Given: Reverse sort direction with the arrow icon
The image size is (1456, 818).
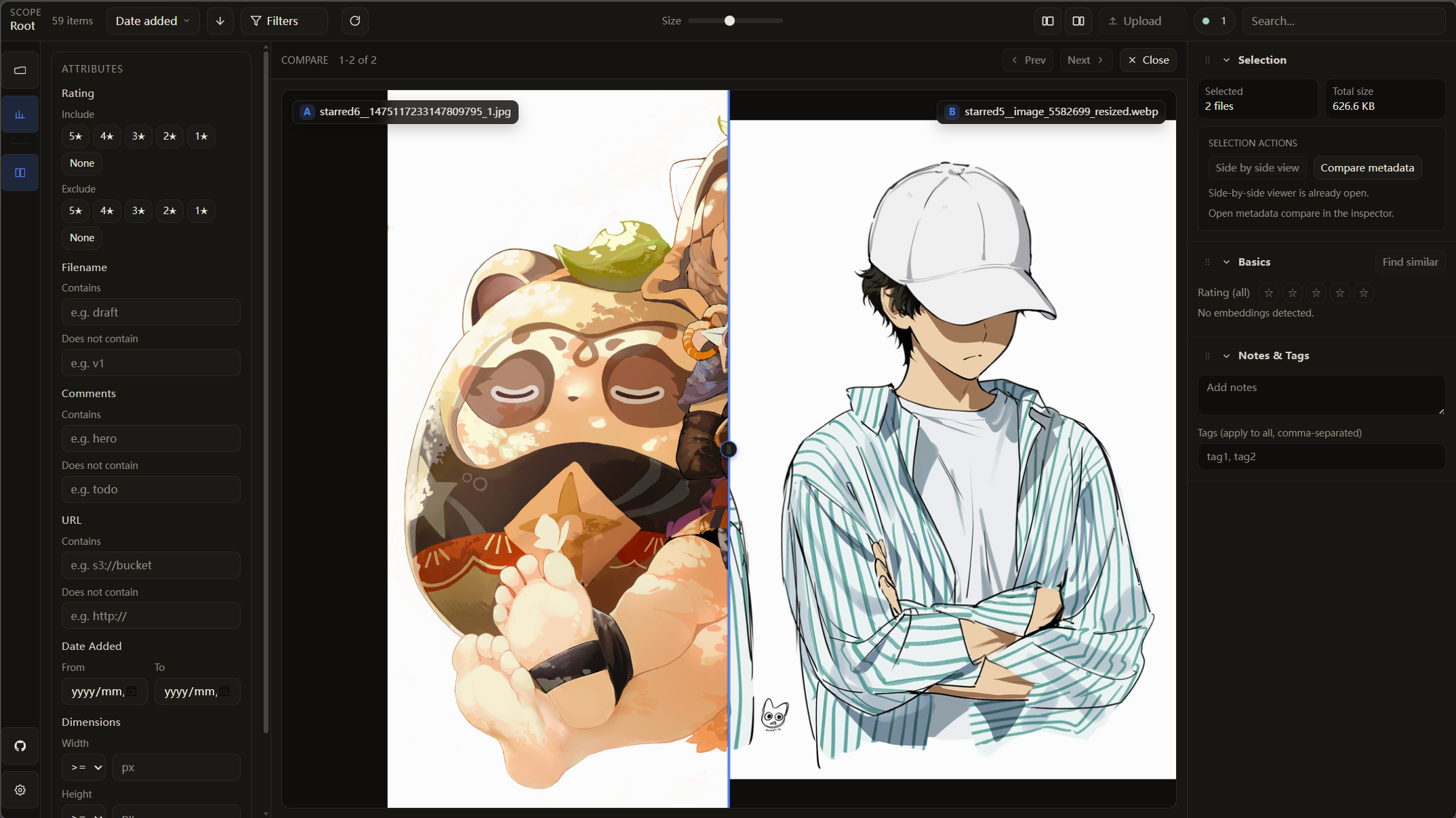Looking at the screenshot, I should click(220, 21).
